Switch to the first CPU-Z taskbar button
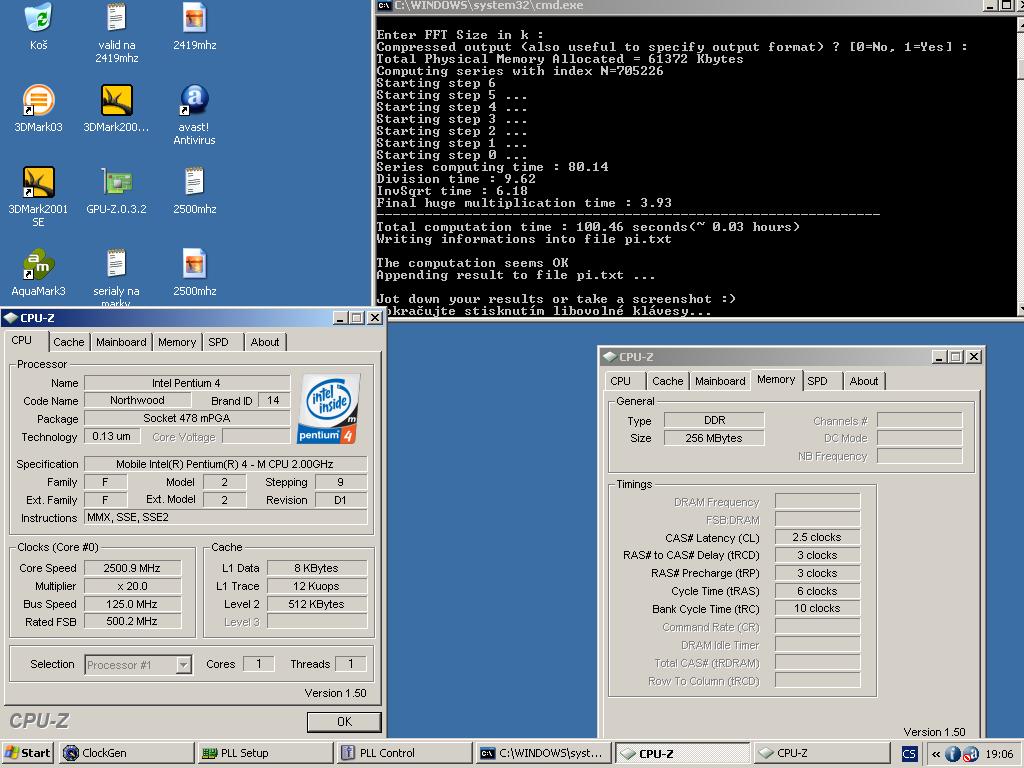This screenshot has height=768, width=1024. (x=682, y=754)
